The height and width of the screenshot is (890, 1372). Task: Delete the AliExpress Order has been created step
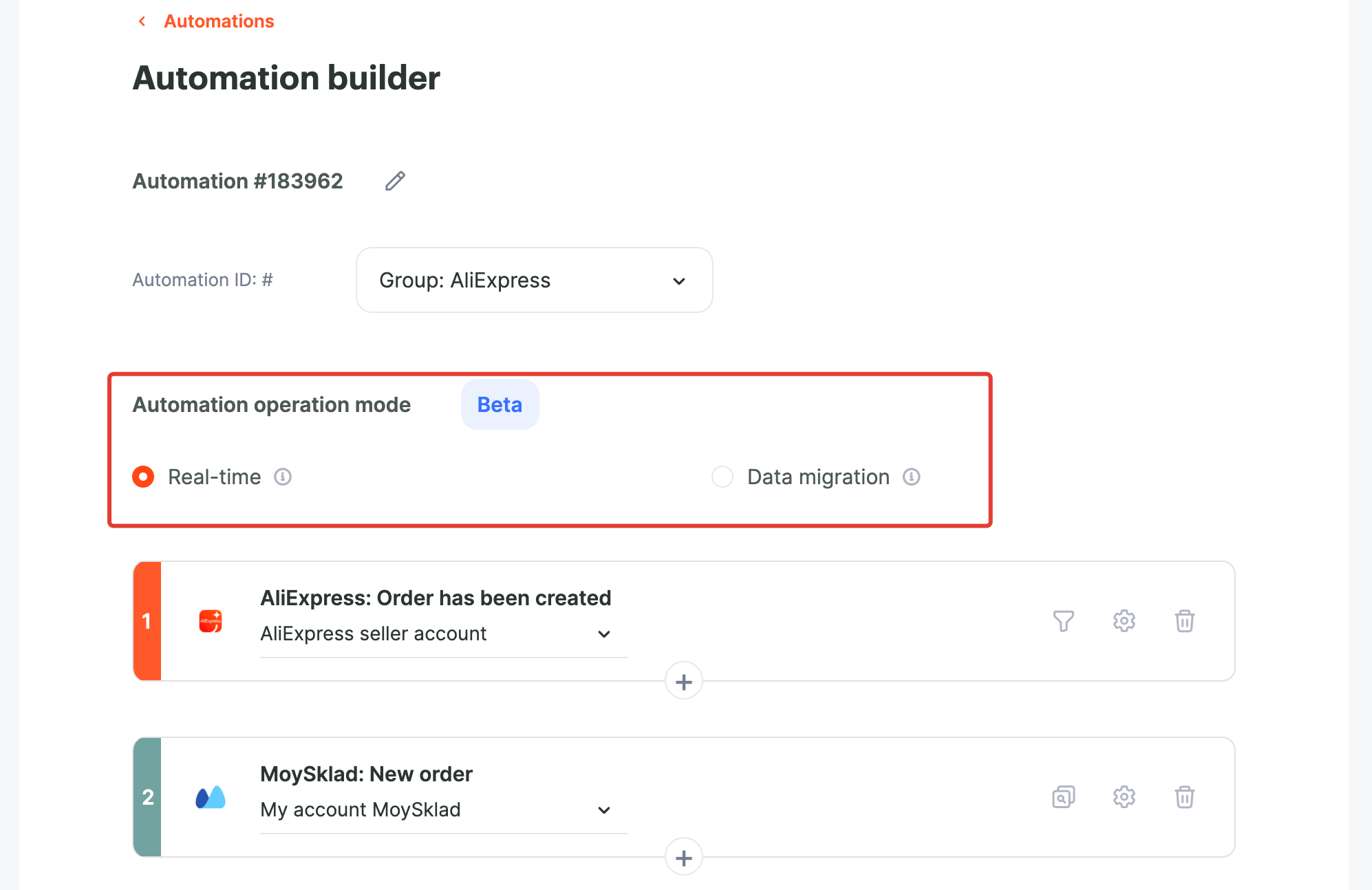pos(1185,621)
